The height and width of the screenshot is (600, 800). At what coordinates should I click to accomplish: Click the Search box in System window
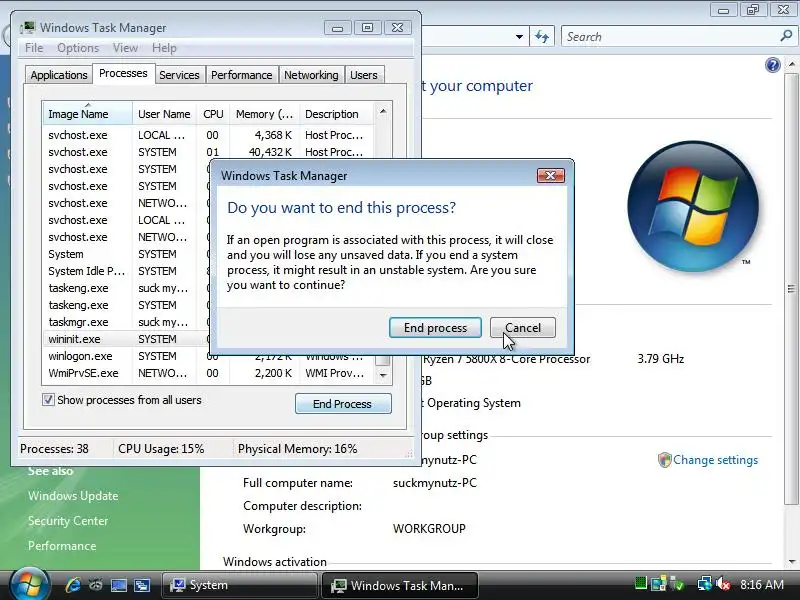671,37
